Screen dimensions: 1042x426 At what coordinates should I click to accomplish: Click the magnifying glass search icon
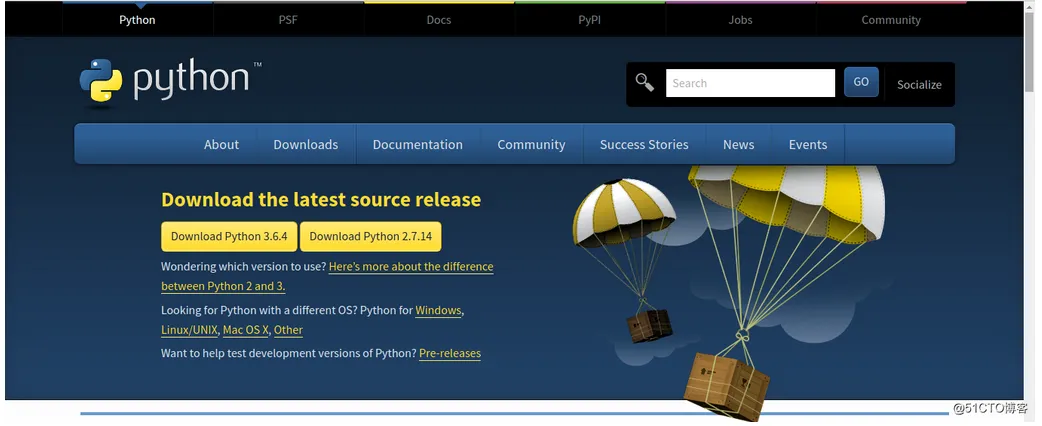click(644, 82)
